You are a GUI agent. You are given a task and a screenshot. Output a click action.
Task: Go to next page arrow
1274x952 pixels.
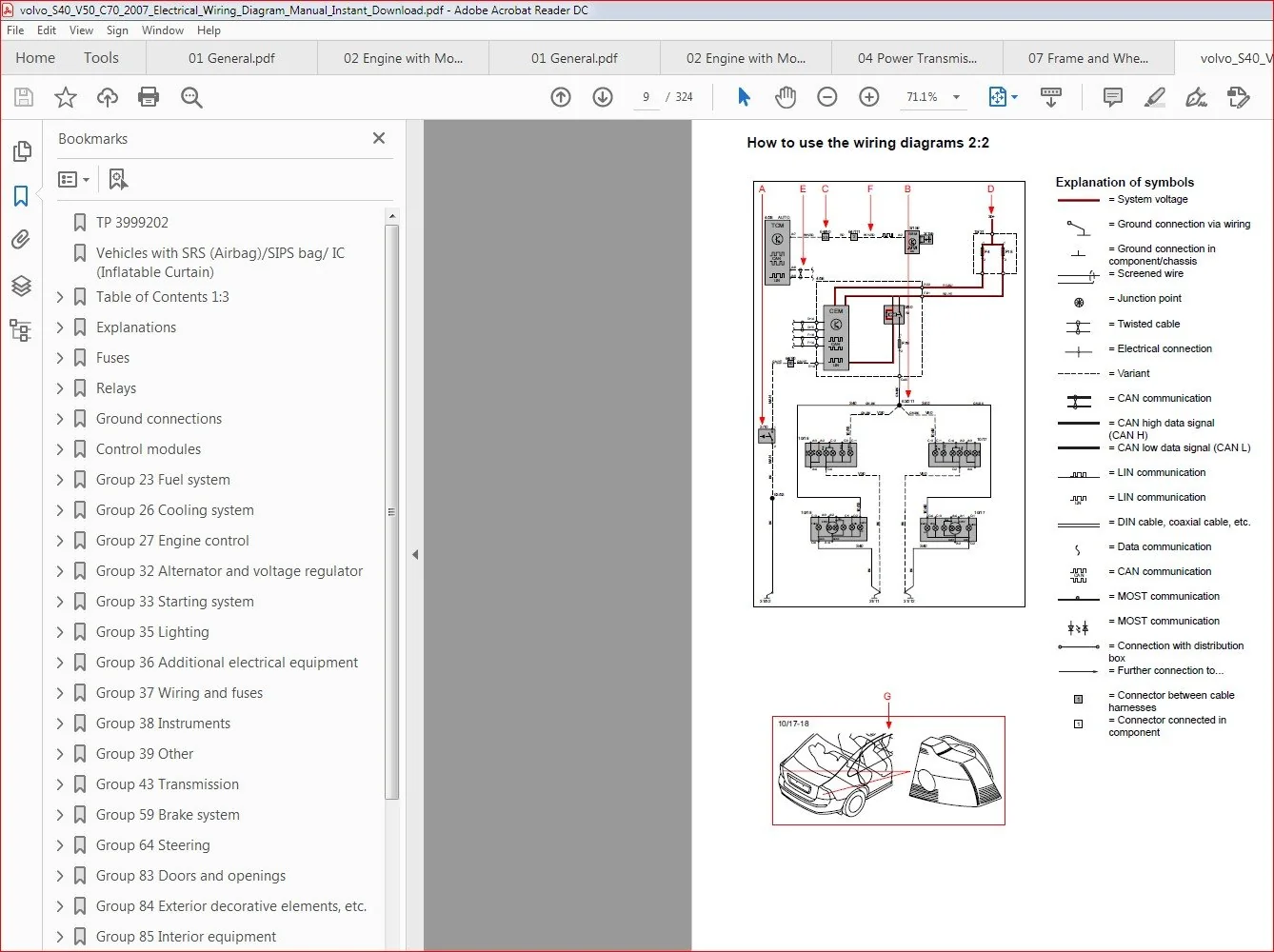point(603,97)
